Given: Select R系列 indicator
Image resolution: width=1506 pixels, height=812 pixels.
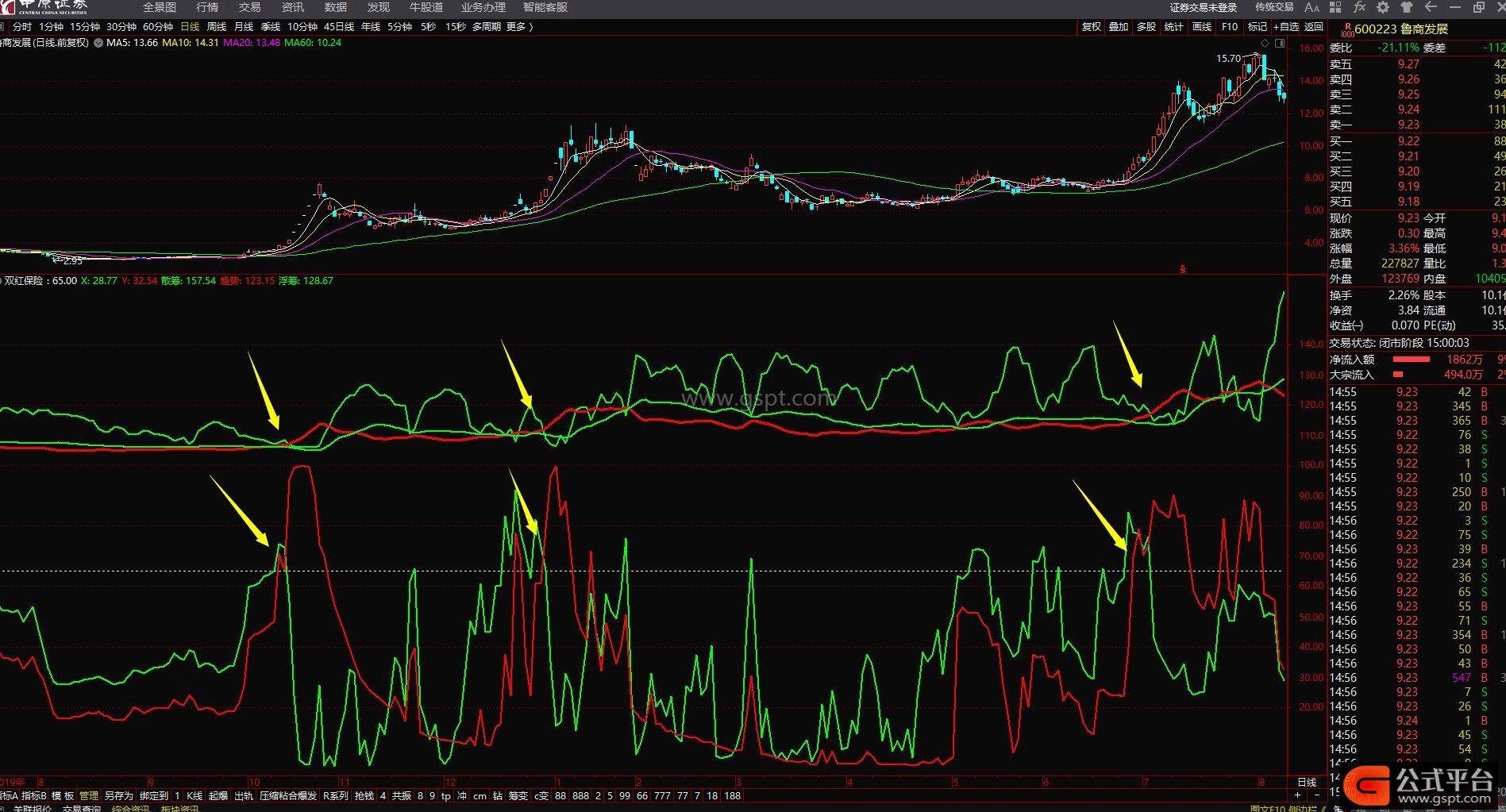Looking at the screenshot, I should point(336,795).
